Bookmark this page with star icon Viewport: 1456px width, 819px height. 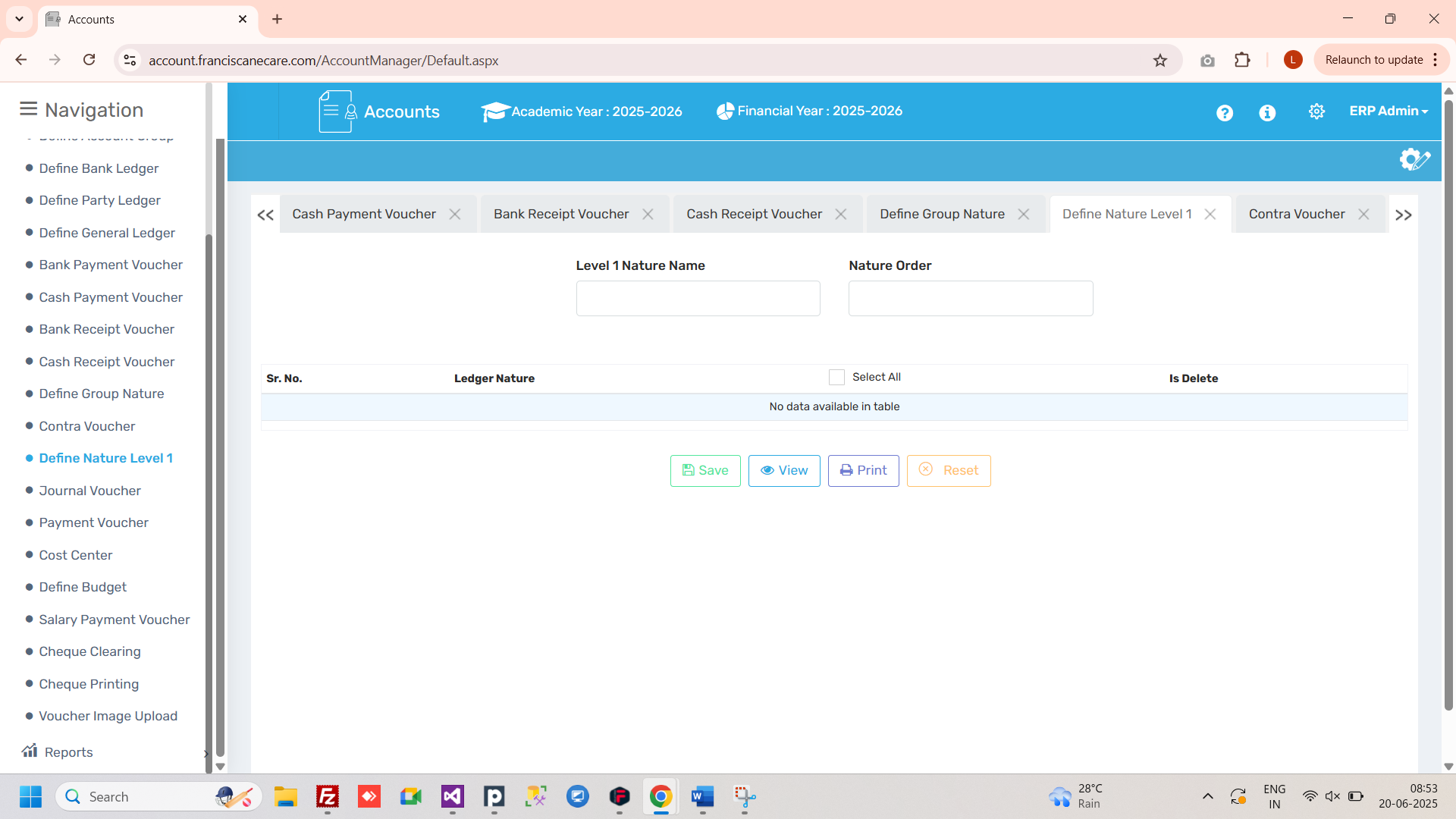point(1159,60)
